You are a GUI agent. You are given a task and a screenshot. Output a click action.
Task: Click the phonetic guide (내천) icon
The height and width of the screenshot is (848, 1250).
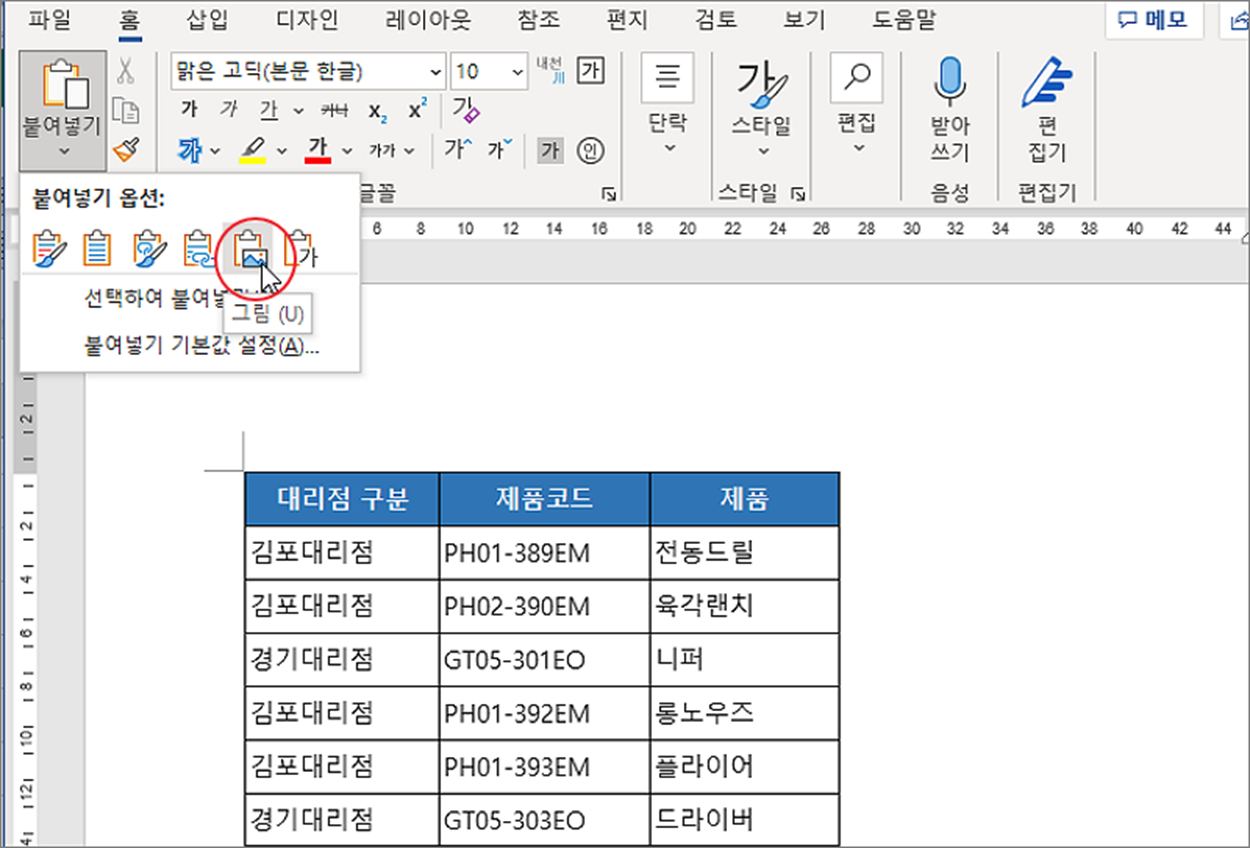pyautogui.click(x=550, y=71)
